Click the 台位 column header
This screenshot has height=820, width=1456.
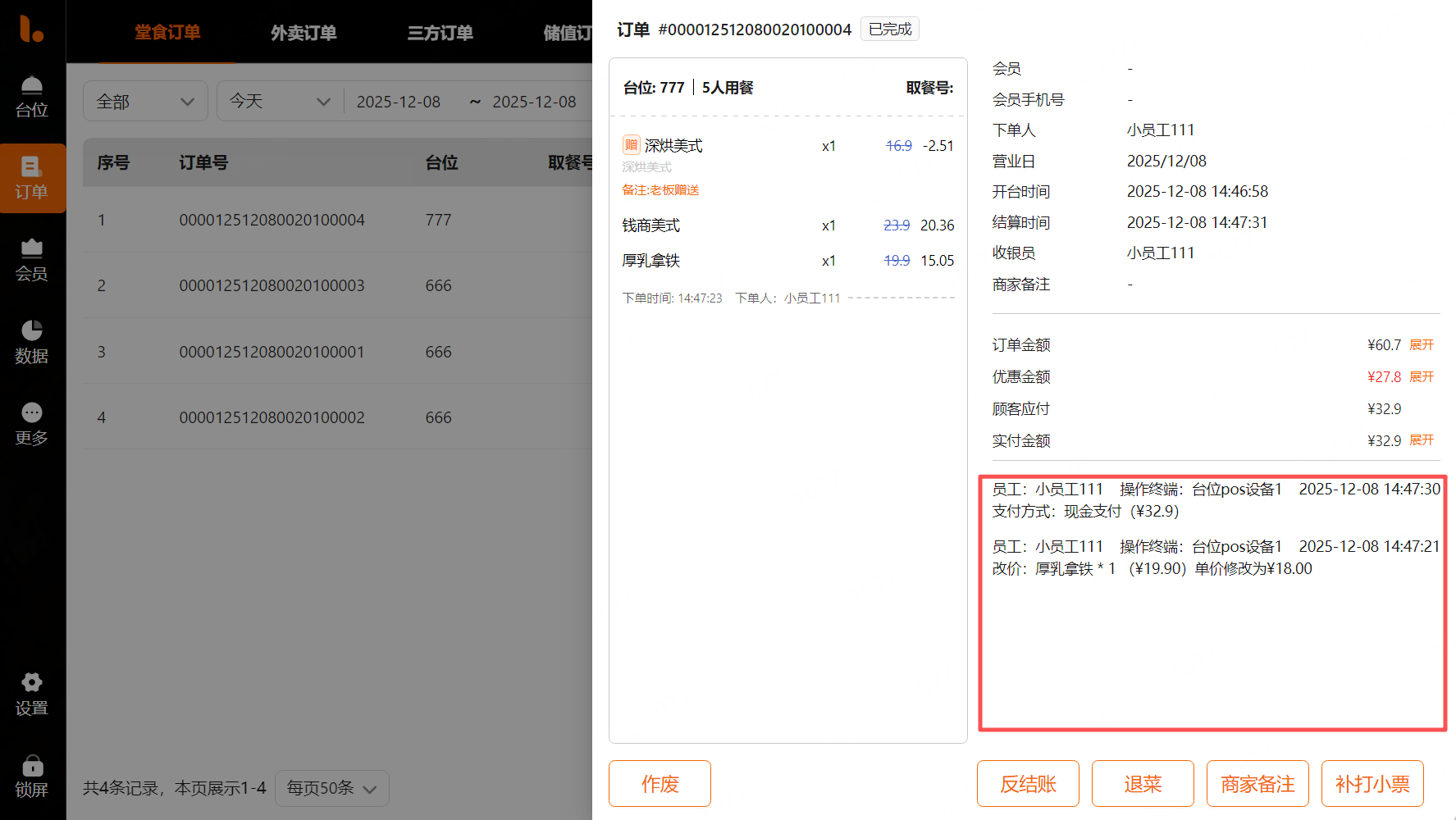441,162
